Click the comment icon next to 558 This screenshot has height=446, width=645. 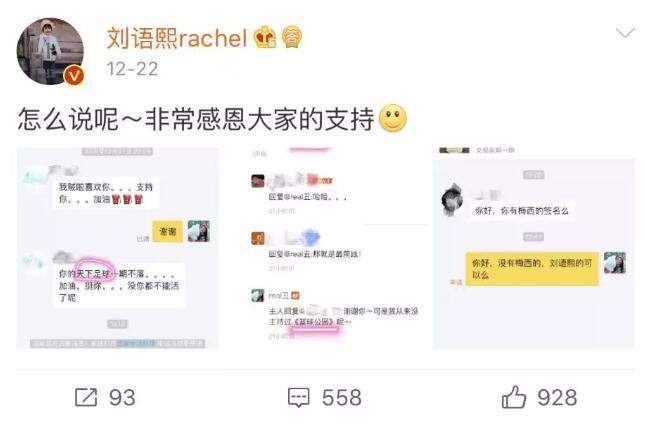[x=299, y=397]
